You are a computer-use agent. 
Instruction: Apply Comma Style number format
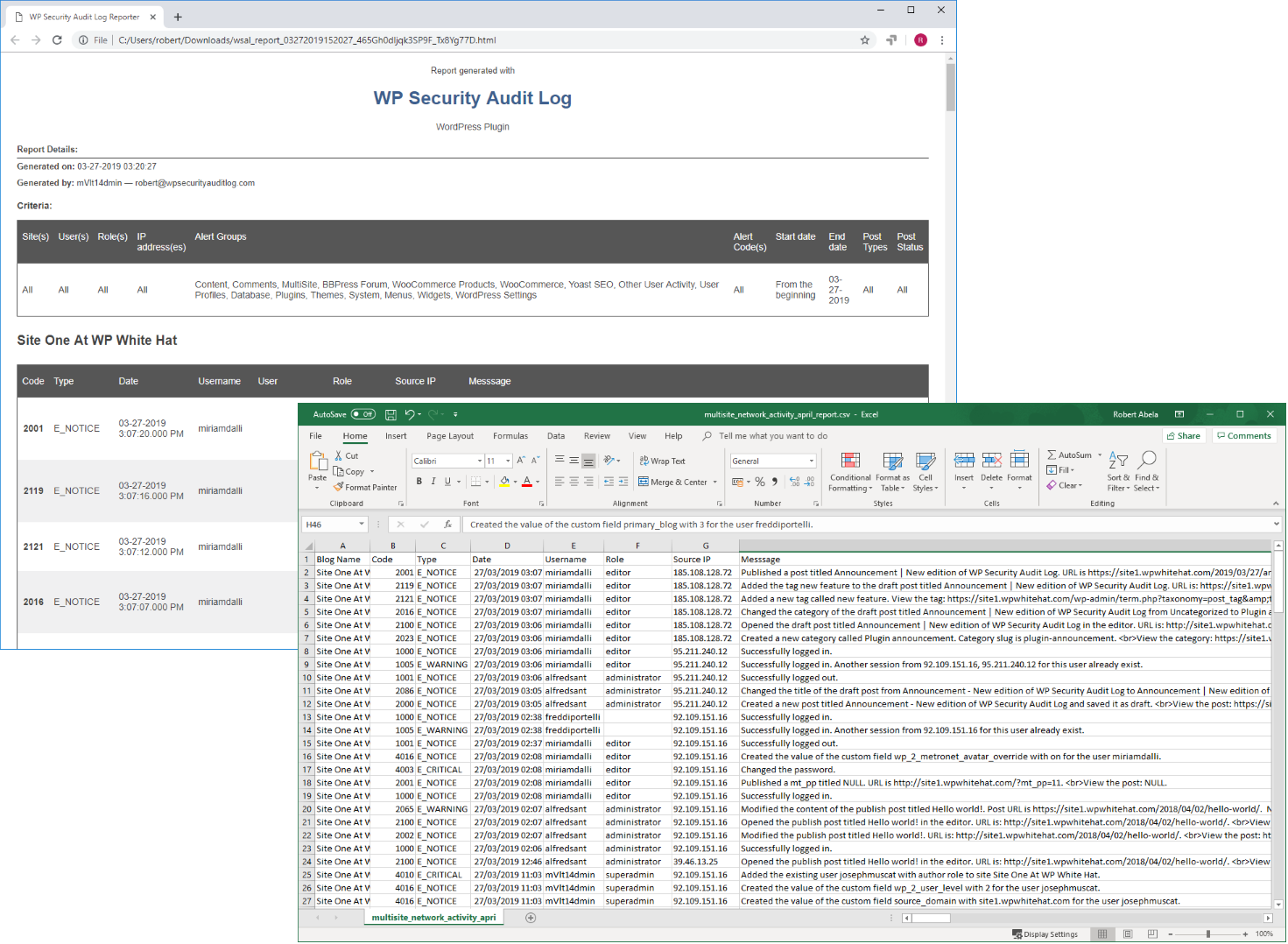click(x=775, y=482)
